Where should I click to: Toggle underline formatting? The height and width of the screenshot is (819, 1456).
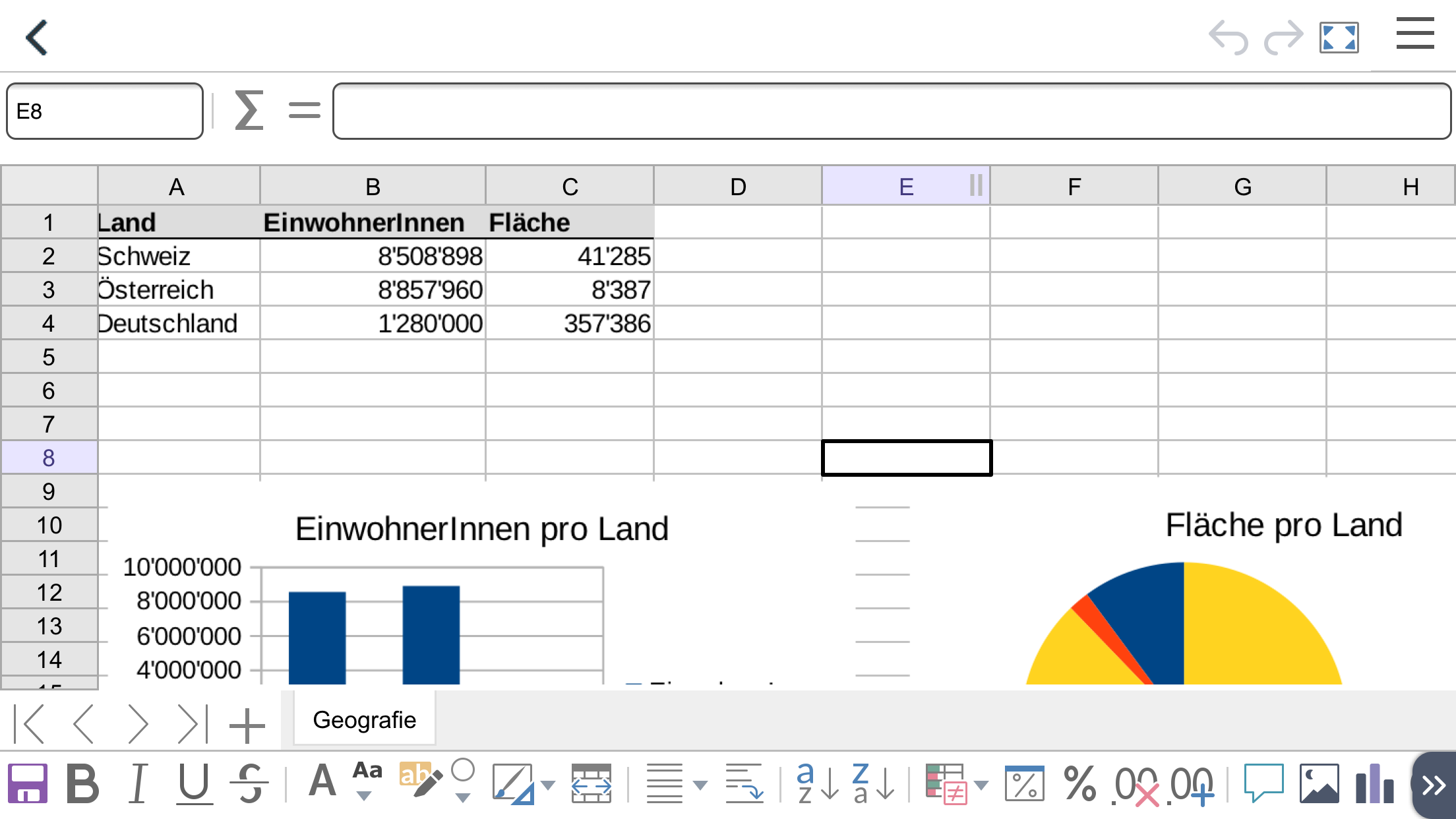pyautogui.click(x=194, y=784)
